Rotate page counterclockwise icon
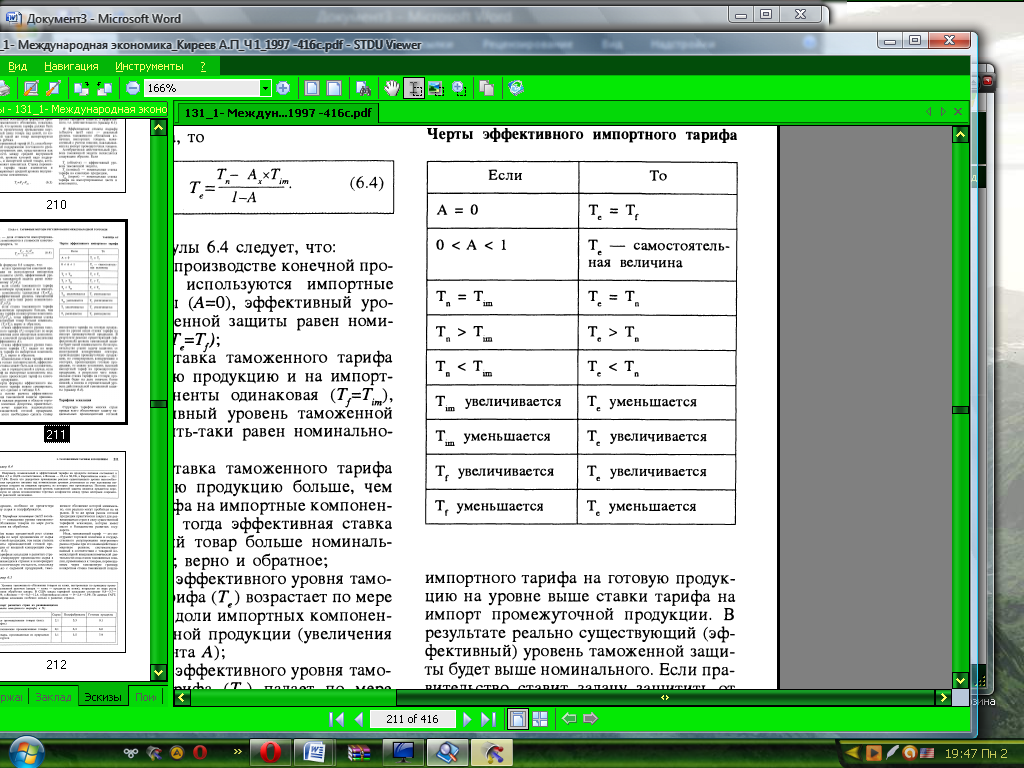This screenshot has height=768, width=1024. tap(104, 88)
